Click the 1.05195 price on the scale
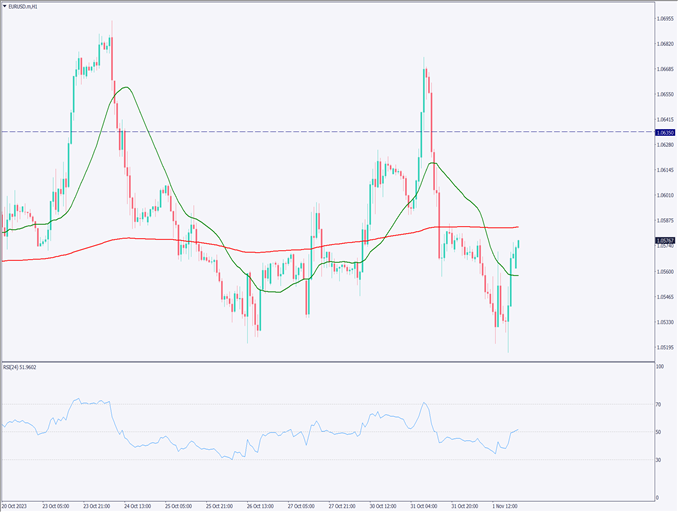 [x=664, y=348]
